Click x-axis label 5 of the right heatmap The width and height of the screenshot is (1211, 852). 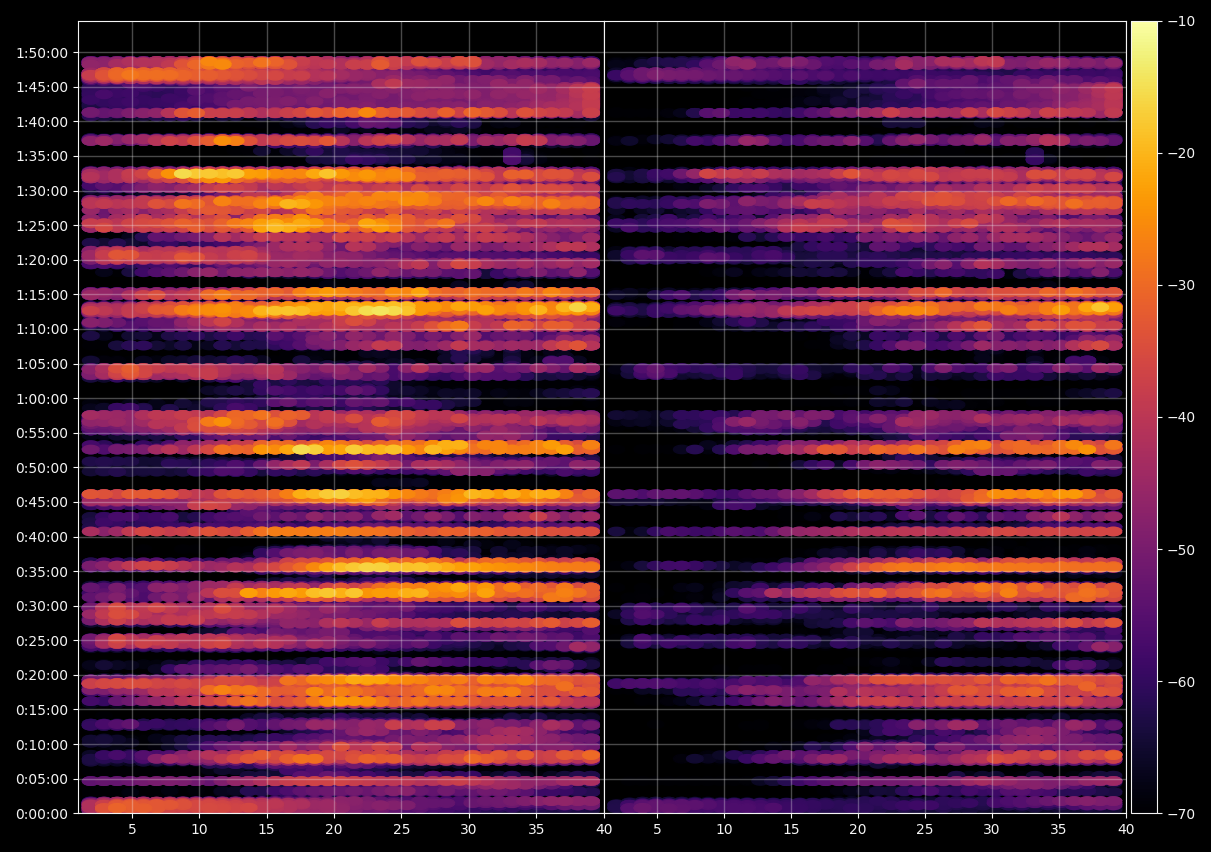pyautogui.click(x=657, y=830)
